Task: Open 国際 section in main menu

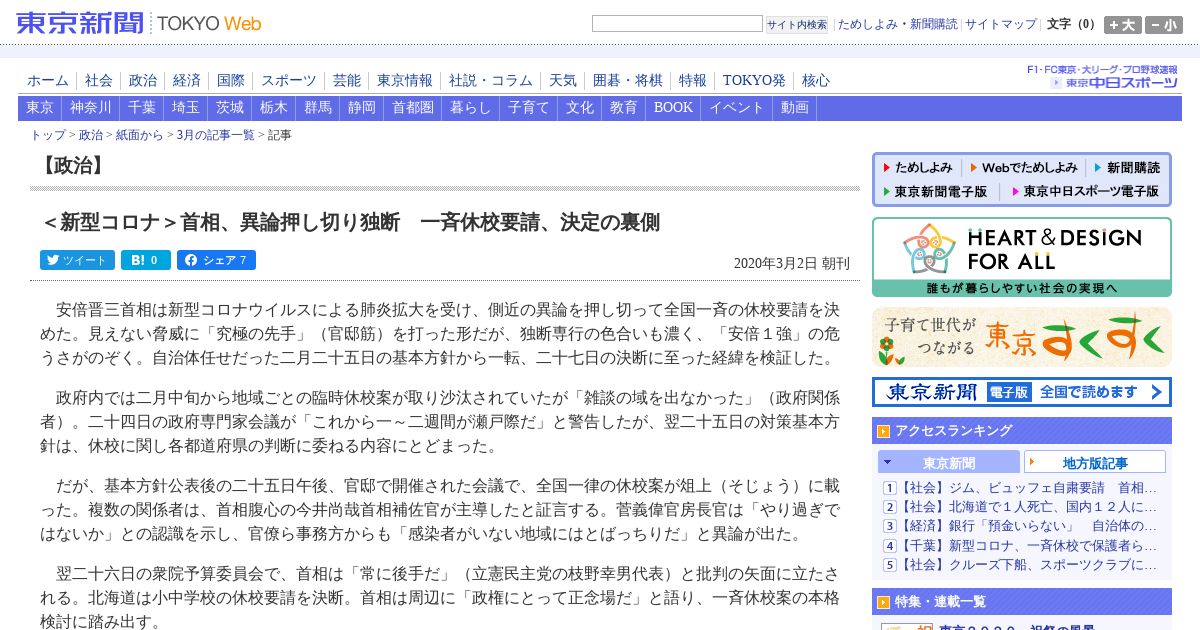Action: 231,80
